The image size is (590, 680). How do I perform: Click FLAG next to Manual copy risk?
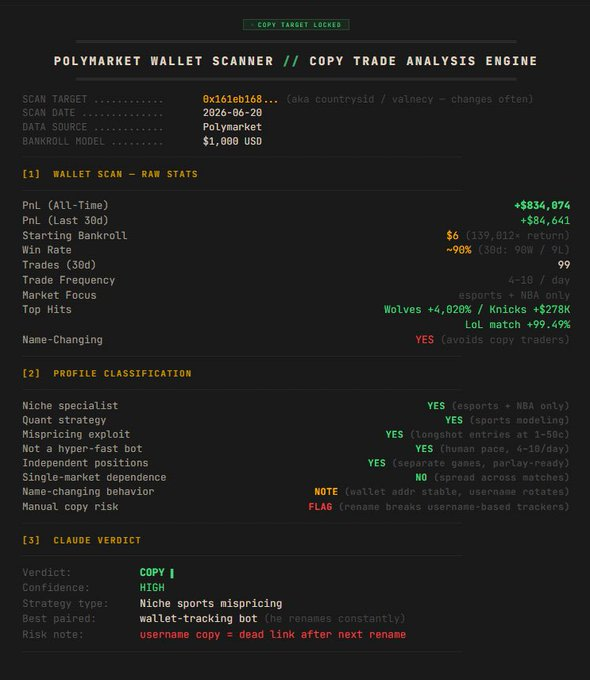coord(320,507)
